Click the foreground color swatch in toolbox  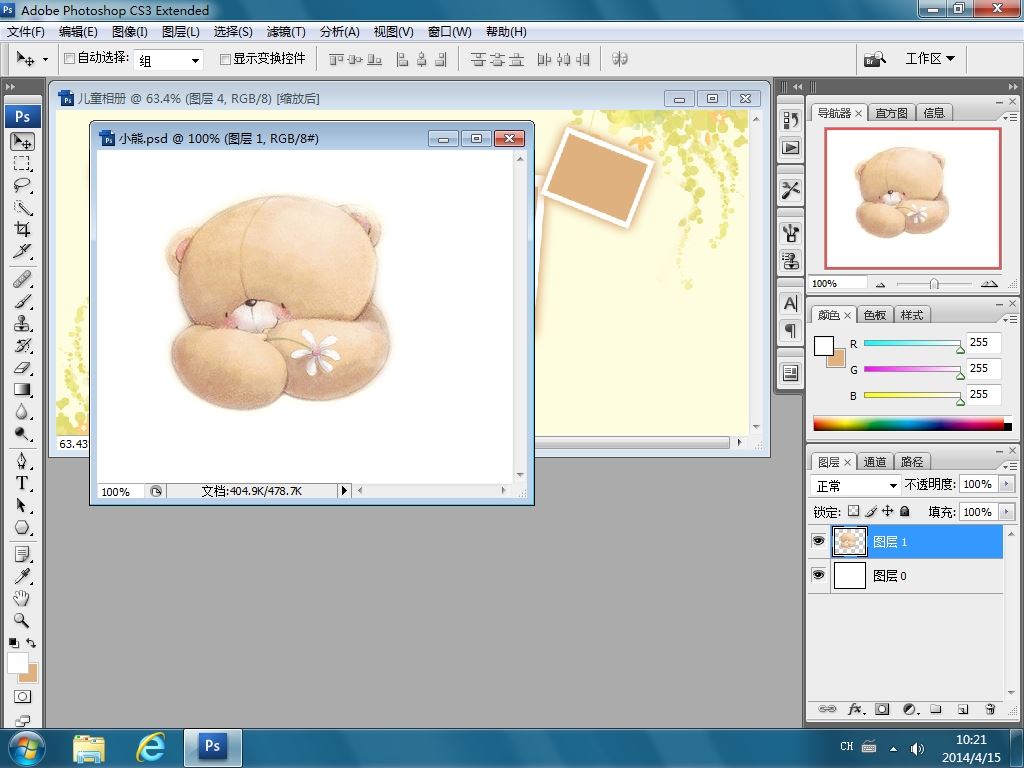(18, 663)
